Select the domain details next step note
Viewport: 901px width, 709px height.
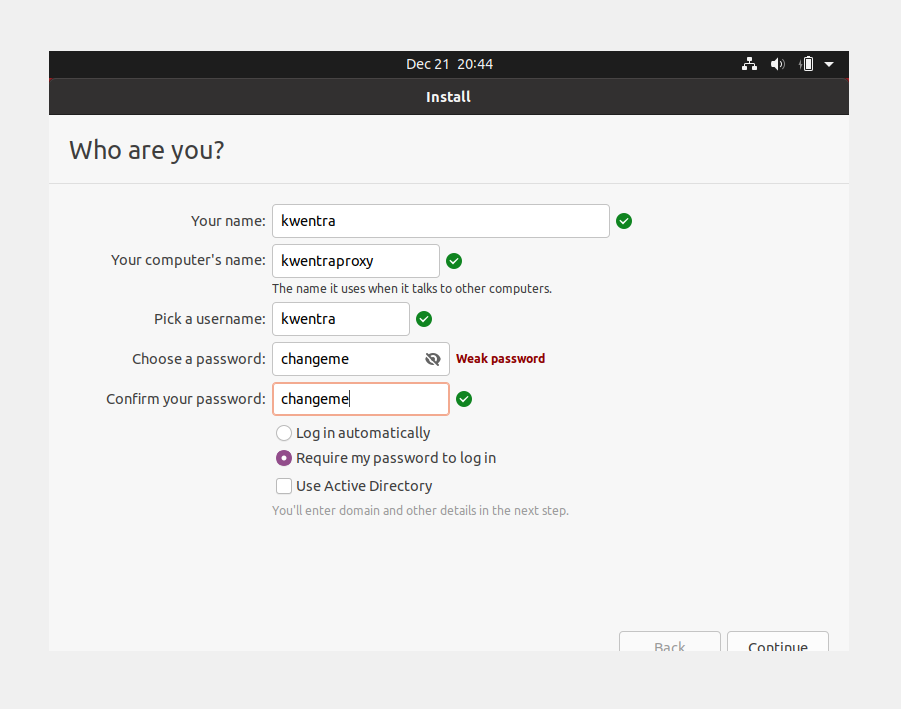[x=420, y=510]
